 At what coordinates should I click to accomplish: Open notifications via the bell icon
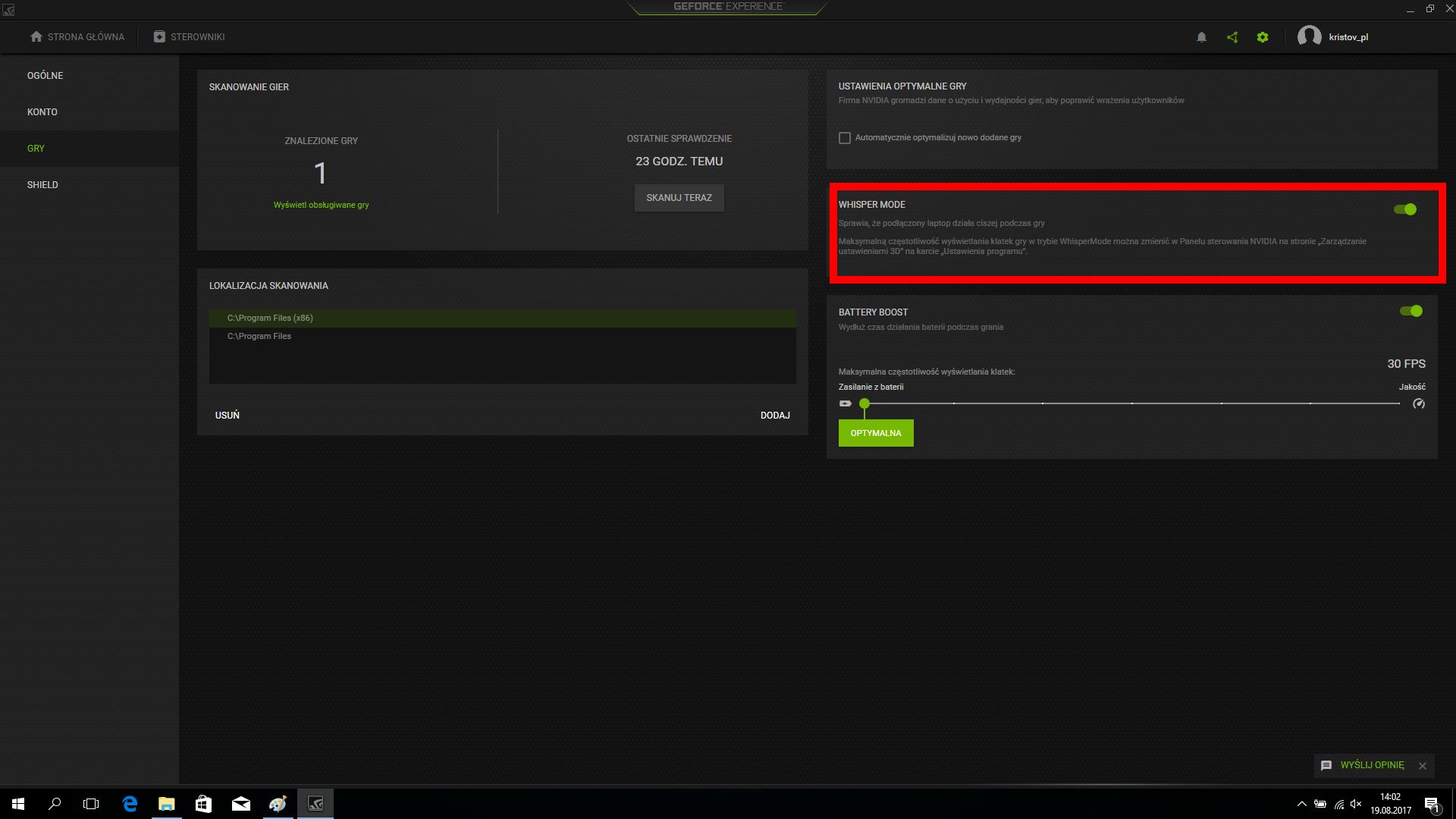[1201, 36]
